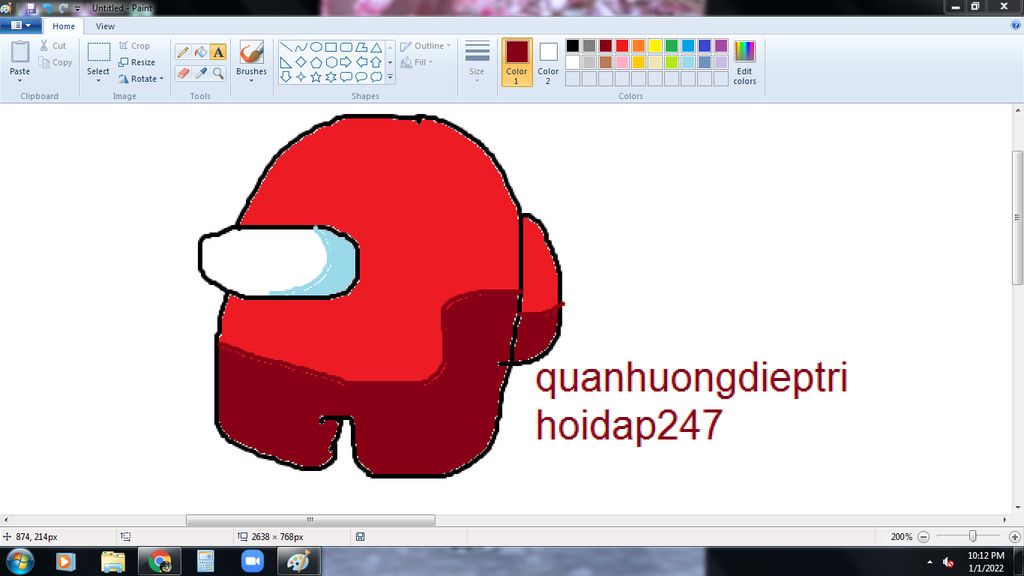Click the Copy button

(55, 62)
